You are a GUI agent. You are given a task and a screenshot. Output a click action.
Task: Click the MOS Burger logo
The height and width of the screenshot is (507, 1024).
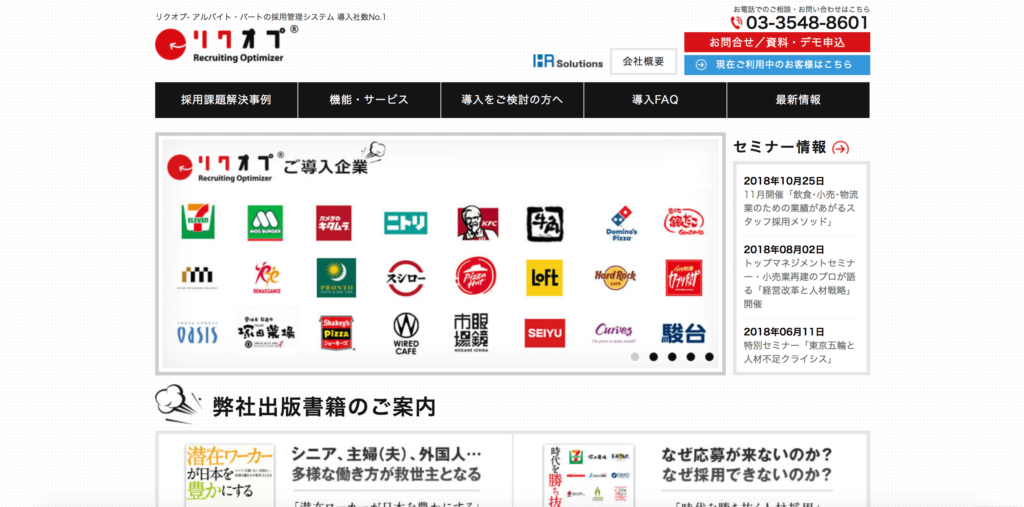(264, 223)
